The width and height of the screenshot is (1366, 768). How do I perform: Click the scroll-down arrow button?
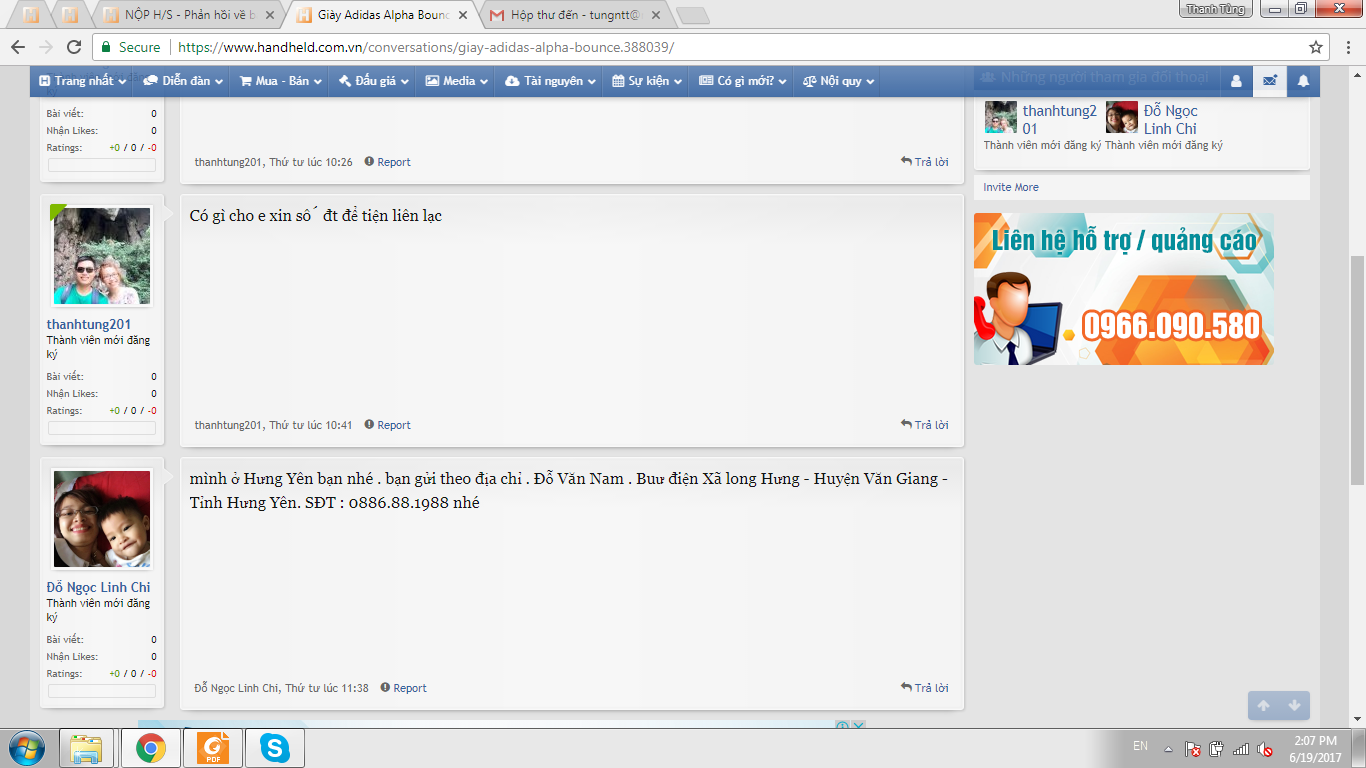click(x=1294, y=705)
